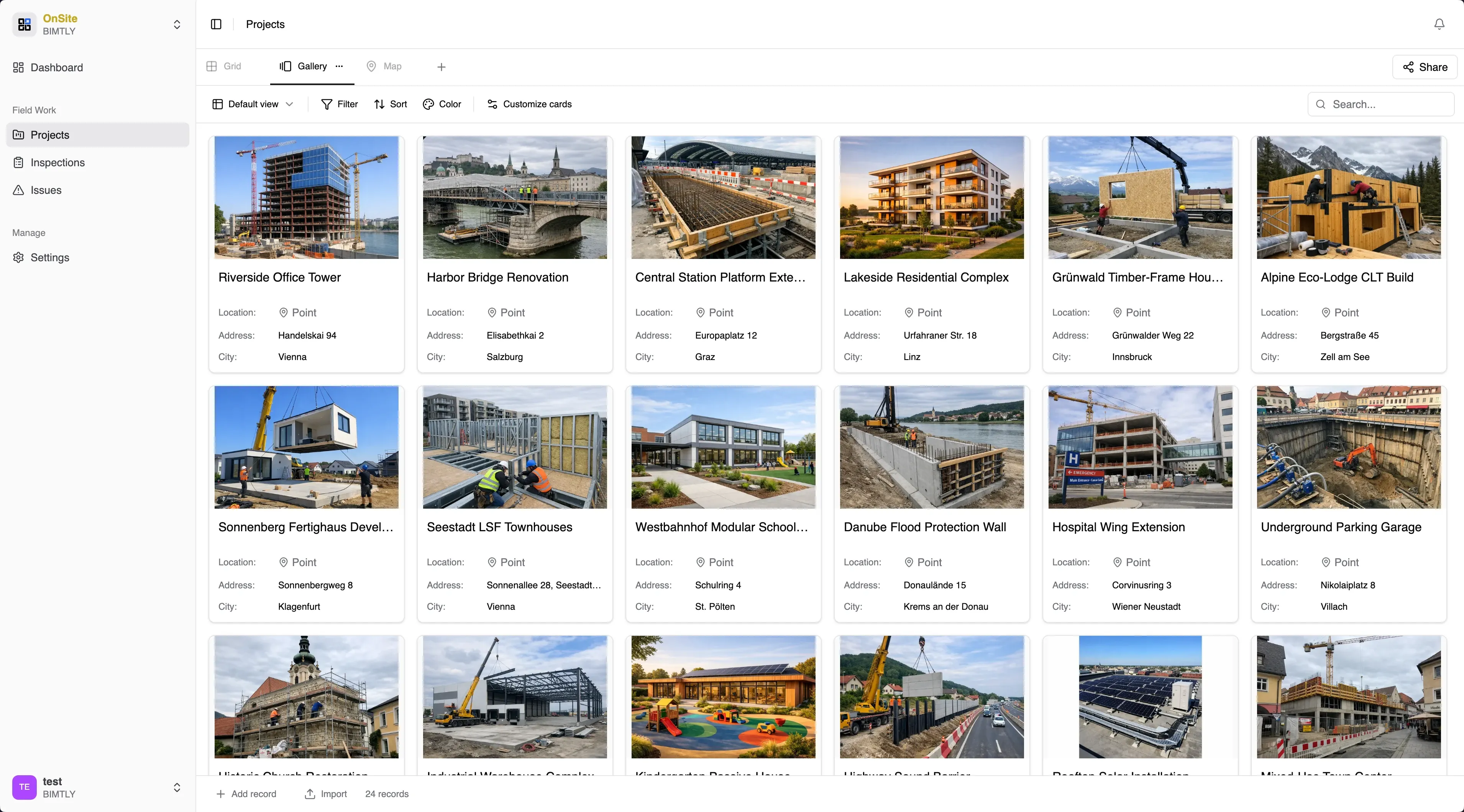This screenshot has width=1464, height=812.
Task: Open Gallery tab options ellipsis
Action: 339,66
